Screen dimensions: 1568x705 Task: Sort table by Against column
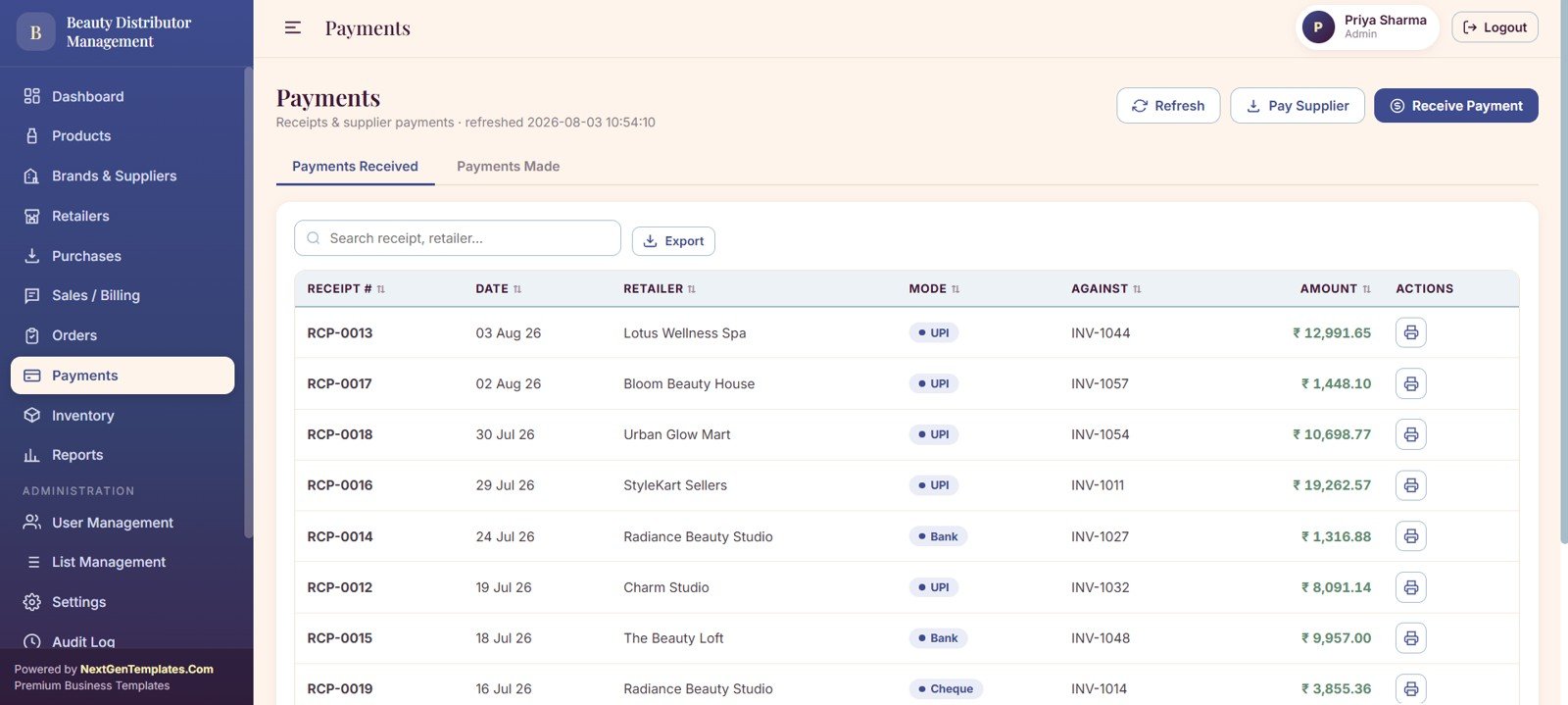coord(1106,289)
